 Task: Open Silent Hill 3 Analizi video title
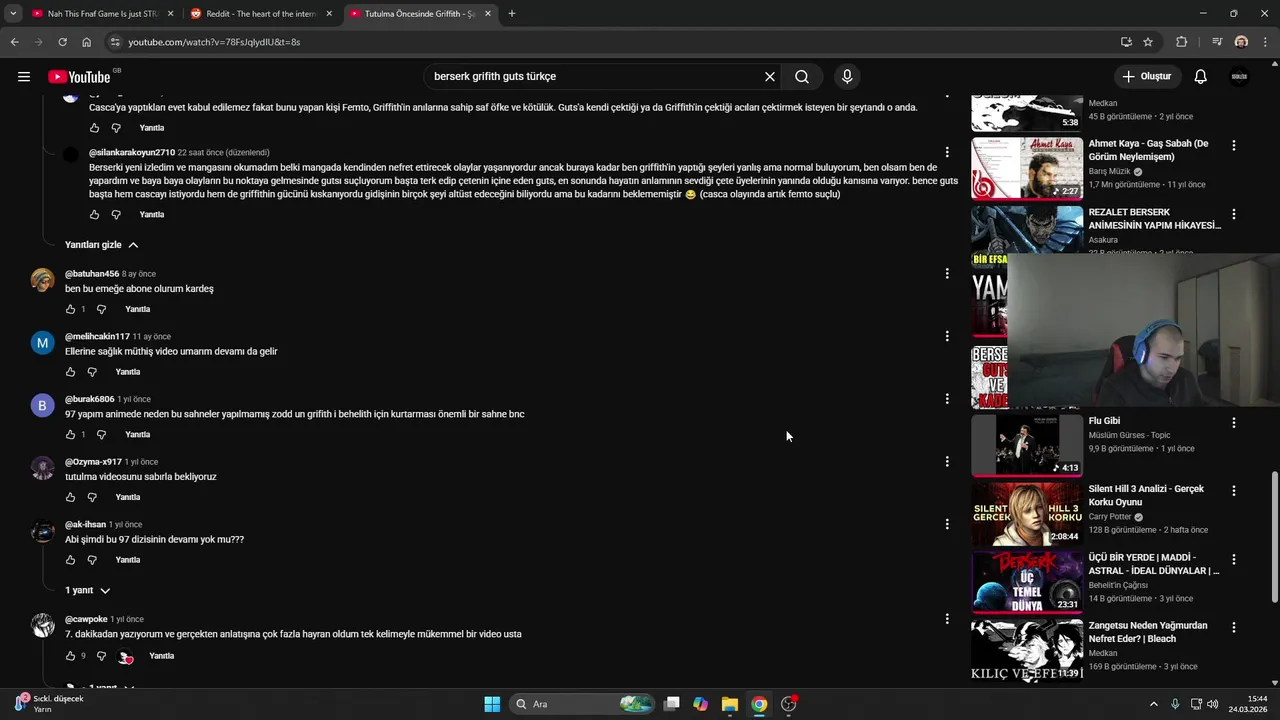(1146, 495)
